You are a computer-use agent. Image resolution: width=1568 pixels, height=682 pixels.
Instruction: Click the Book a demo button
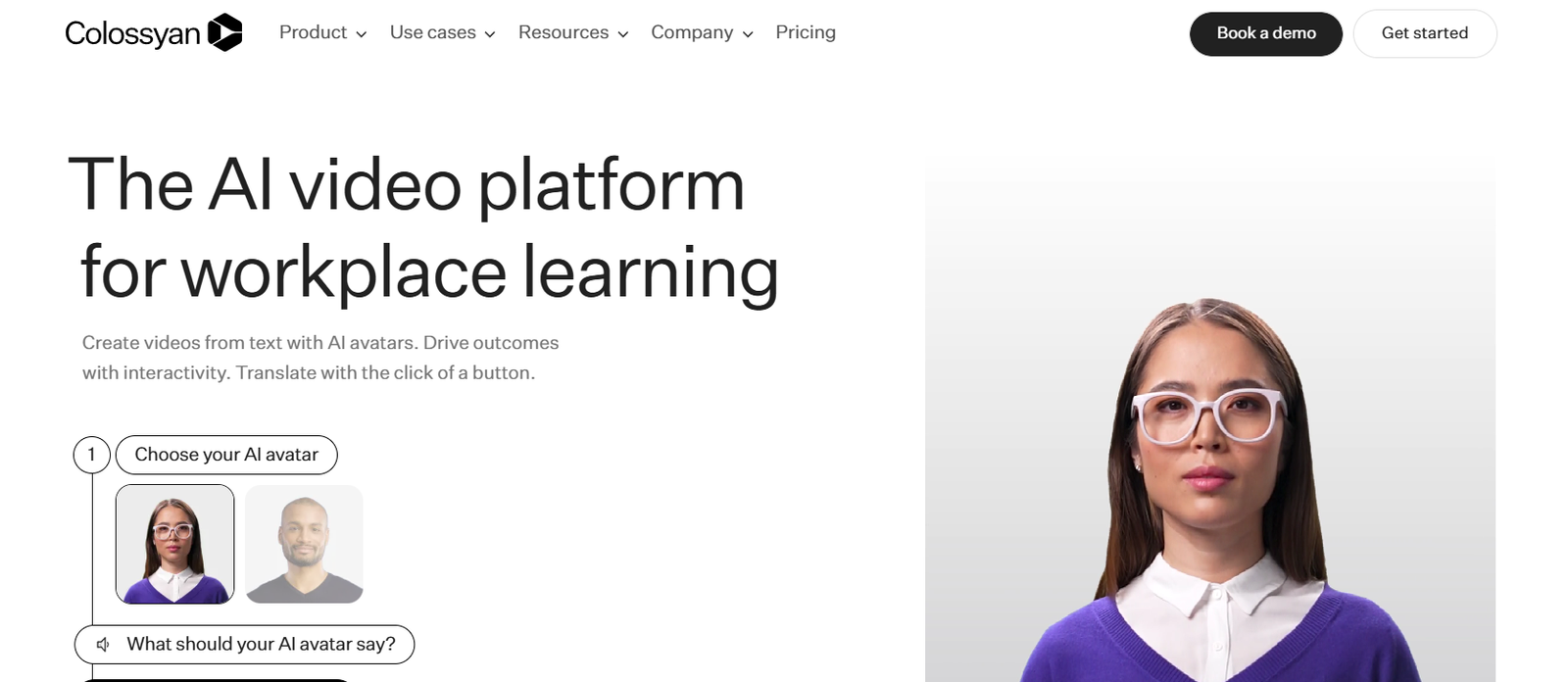[x=1266, y=33]
